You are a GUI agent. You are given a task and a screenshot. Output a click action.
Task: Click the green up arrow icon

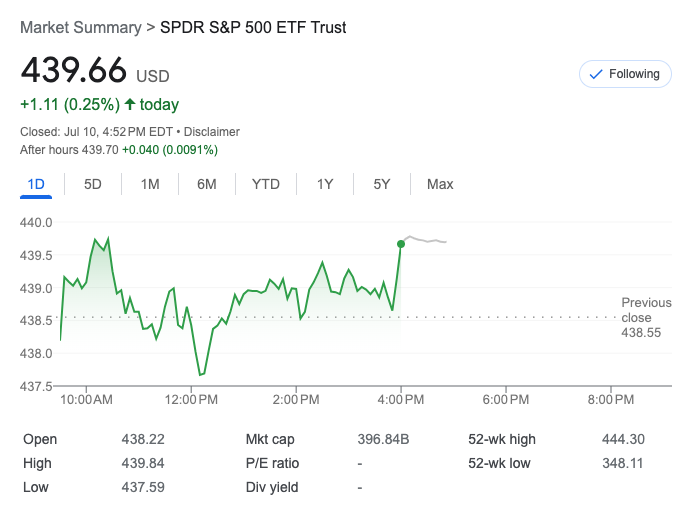point(130,105)
